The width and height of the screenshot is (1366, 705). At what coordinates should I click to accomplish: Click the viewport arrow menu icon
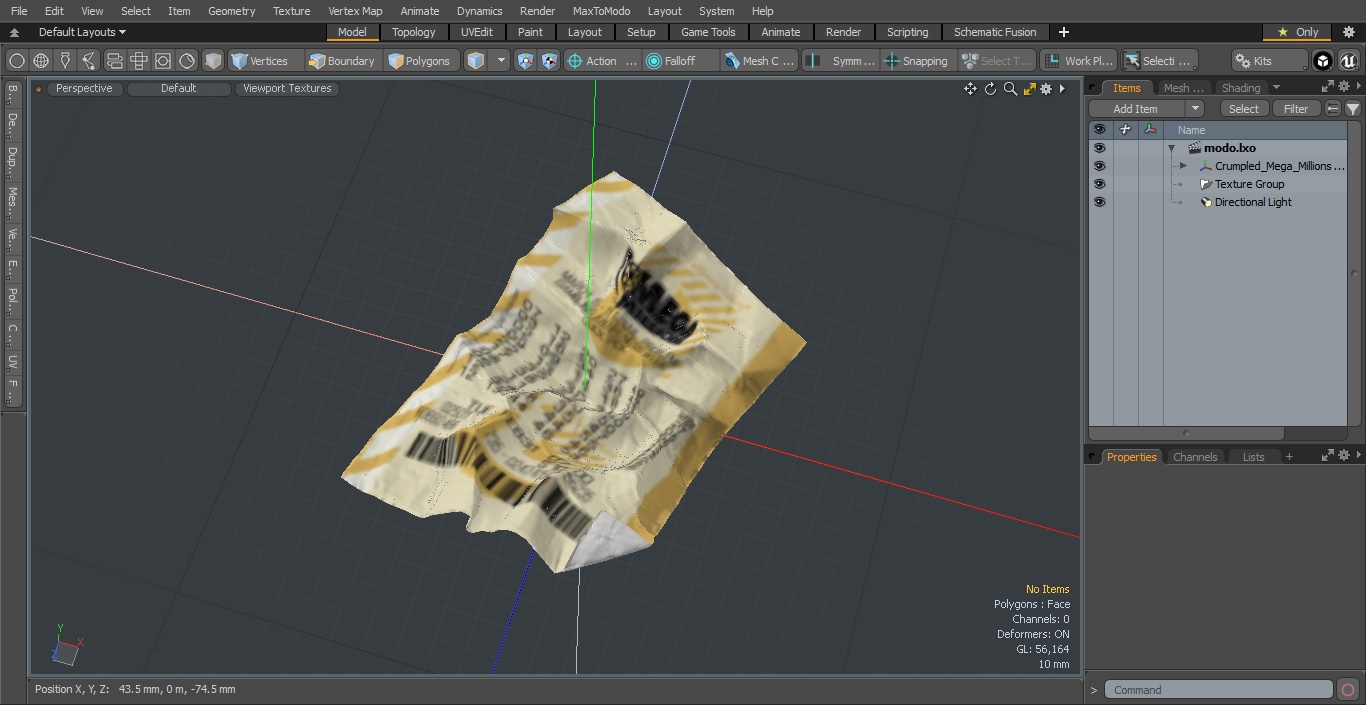tap(1062, 89)
